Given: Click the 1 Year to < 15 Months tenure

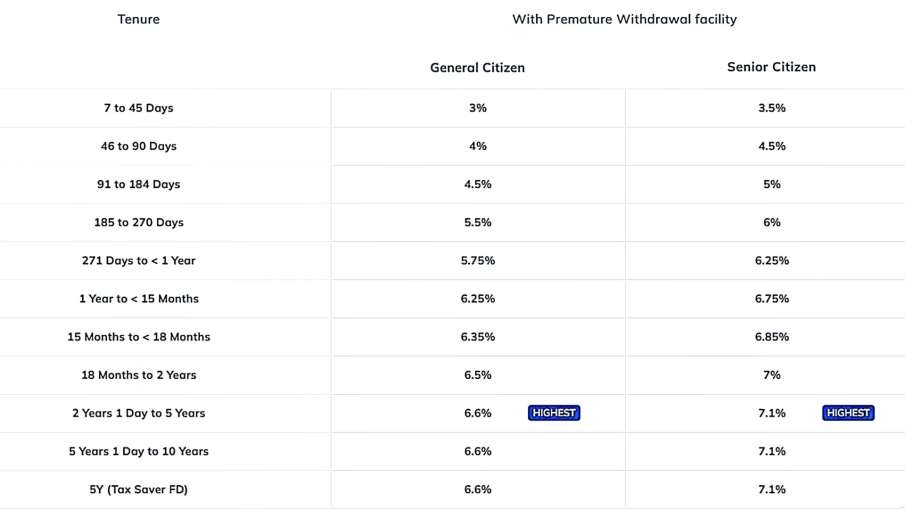Looking at the screenshot, I should (138, 299).
